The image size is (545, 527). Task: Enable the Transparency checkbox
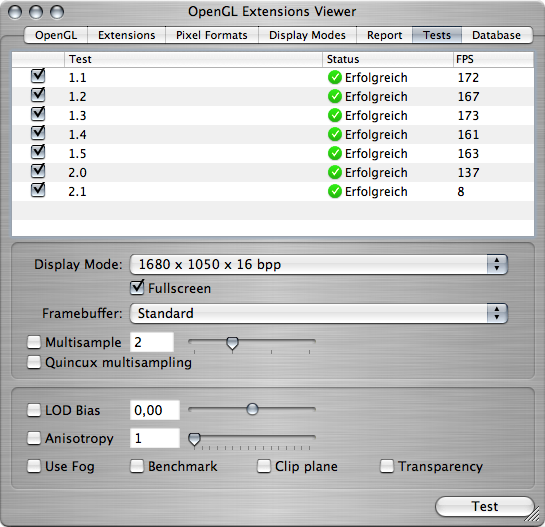(387, 466)
